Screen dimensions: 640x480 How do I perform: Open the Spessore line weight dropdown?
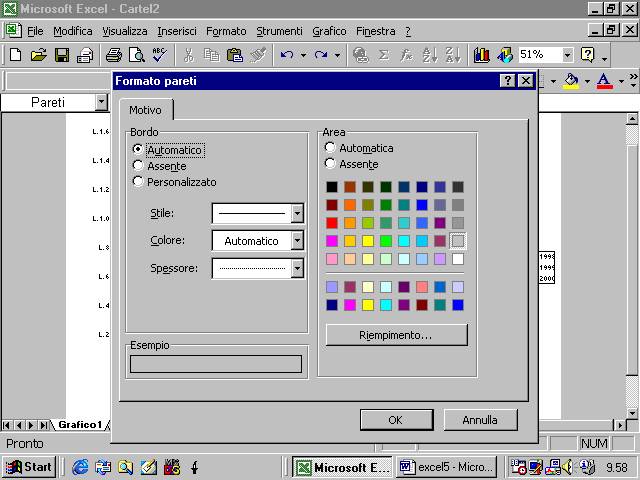click(x=297, y=268)
